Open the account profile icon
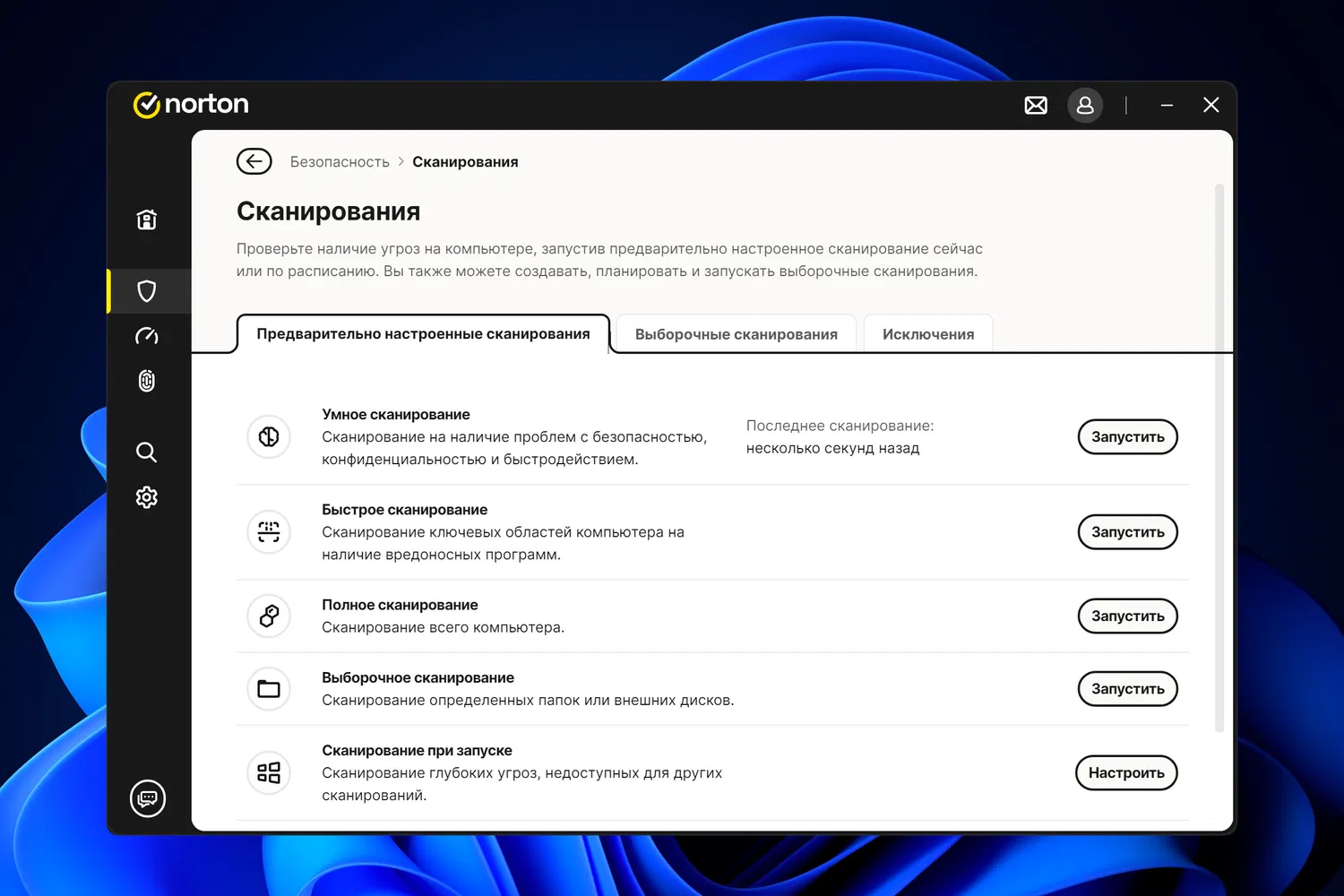This screenshot has height=896, width=1344. (x=1085, y=106)
